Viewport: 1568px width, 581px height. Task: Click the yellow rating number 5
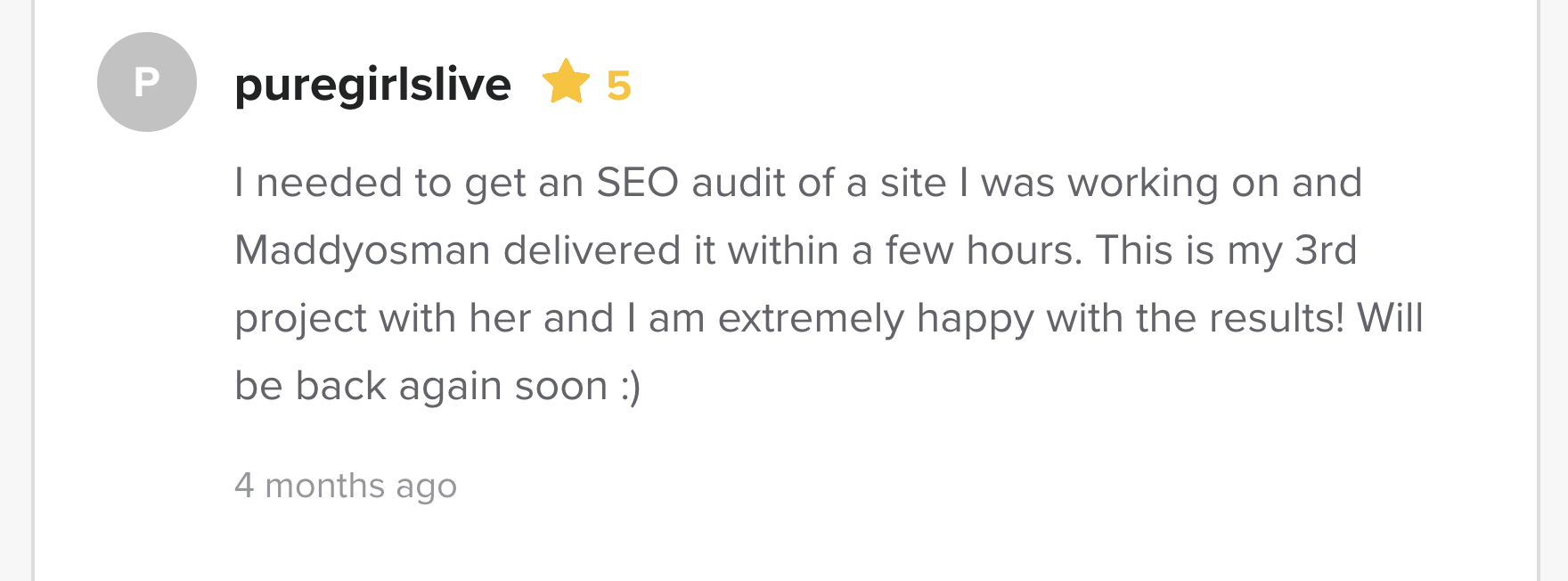618,86
